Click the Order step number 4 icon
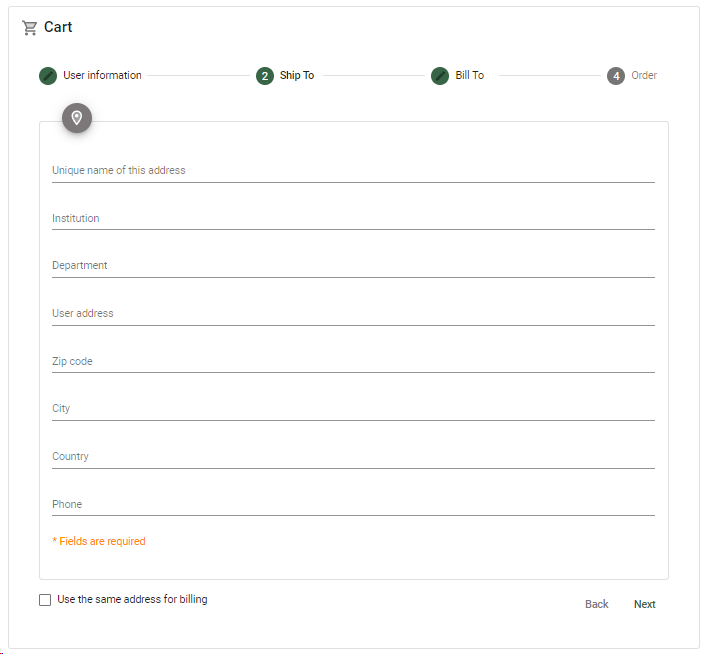Image resolution: width=703 pixels, height=654 pixels. (616, 76)
